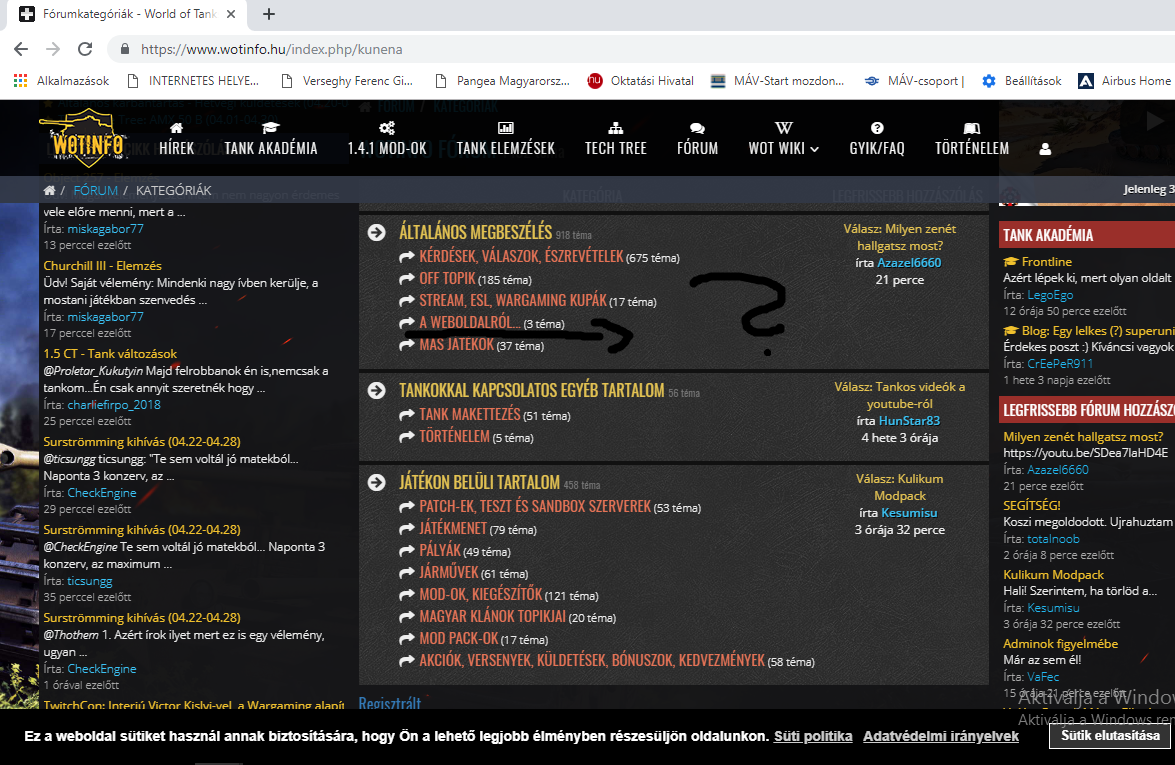Screen dimensions: 1175x765
Task: Click arrow icon beside PÁLYÁK
Action: (x=407, y=551)
